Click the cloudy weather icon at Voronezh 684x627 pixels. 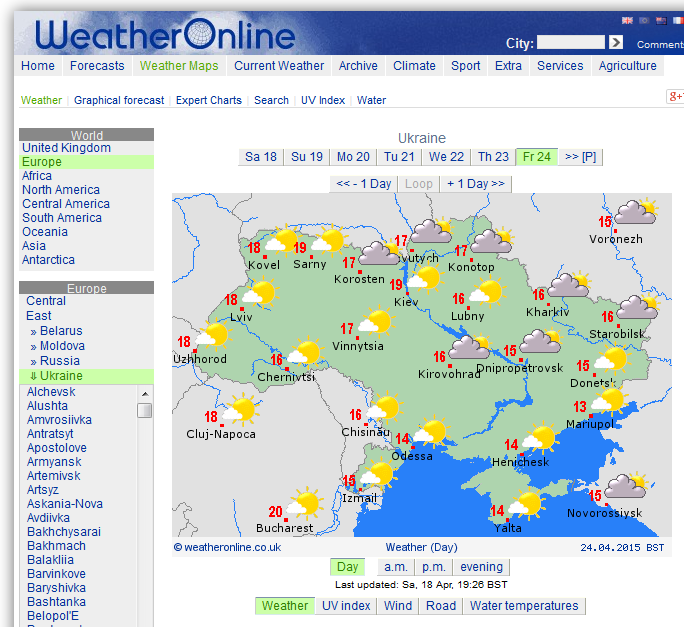point(636,212)
